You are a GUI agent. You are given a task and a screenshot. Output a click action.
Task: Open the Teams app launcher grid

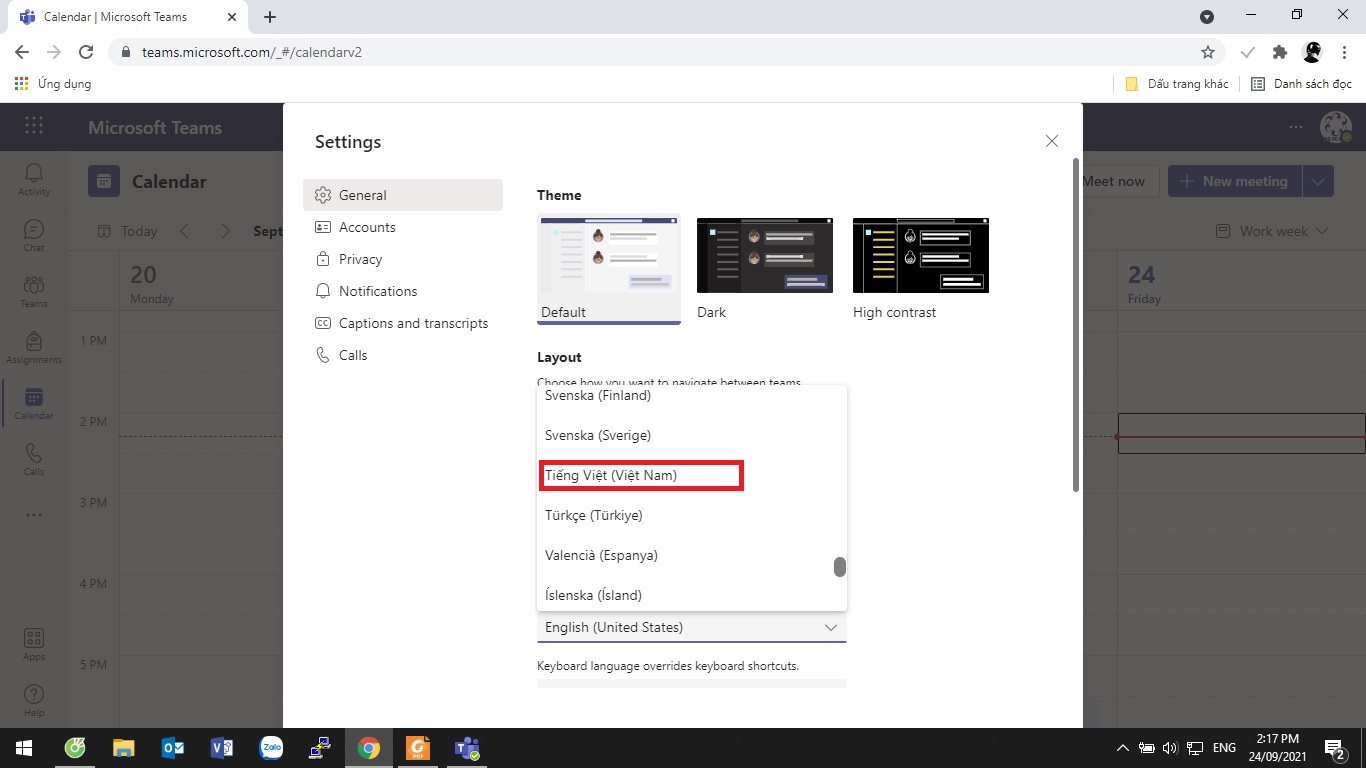coord(34,126)
